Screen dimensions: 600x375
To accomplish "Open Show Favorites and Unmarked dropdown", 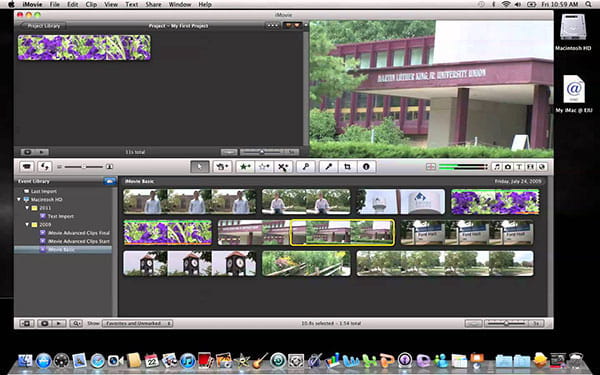I will point(137,323).
